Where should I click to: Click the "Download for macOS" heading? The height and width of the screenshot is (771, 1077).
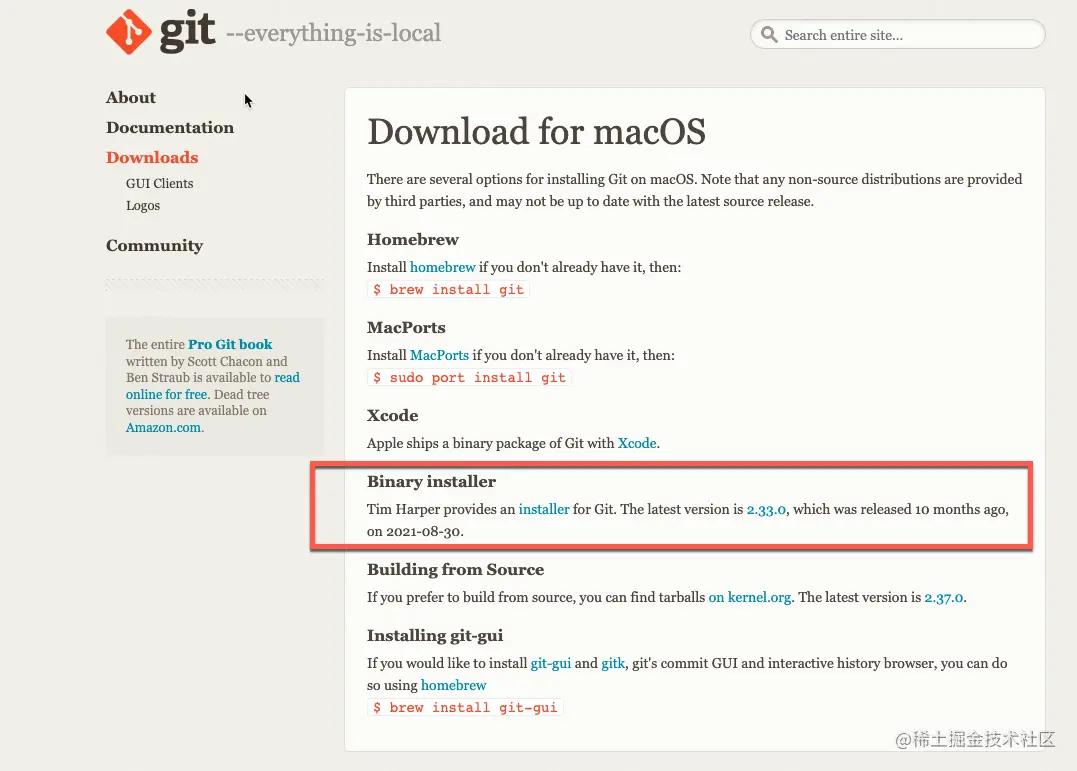pos(536,131)
